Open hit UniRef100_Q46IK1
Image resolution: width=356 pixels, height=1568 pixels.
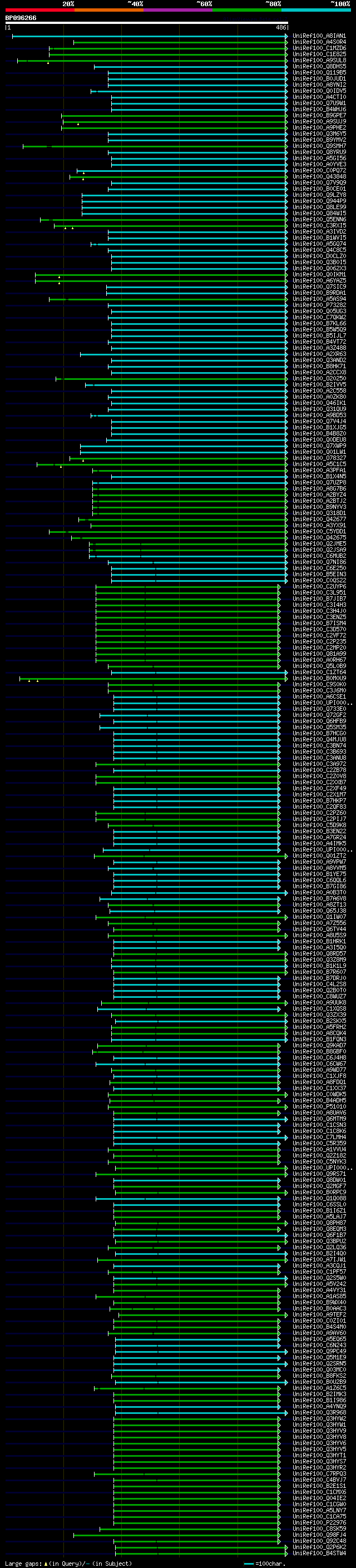pyautogui.click(x=319, y=403)
